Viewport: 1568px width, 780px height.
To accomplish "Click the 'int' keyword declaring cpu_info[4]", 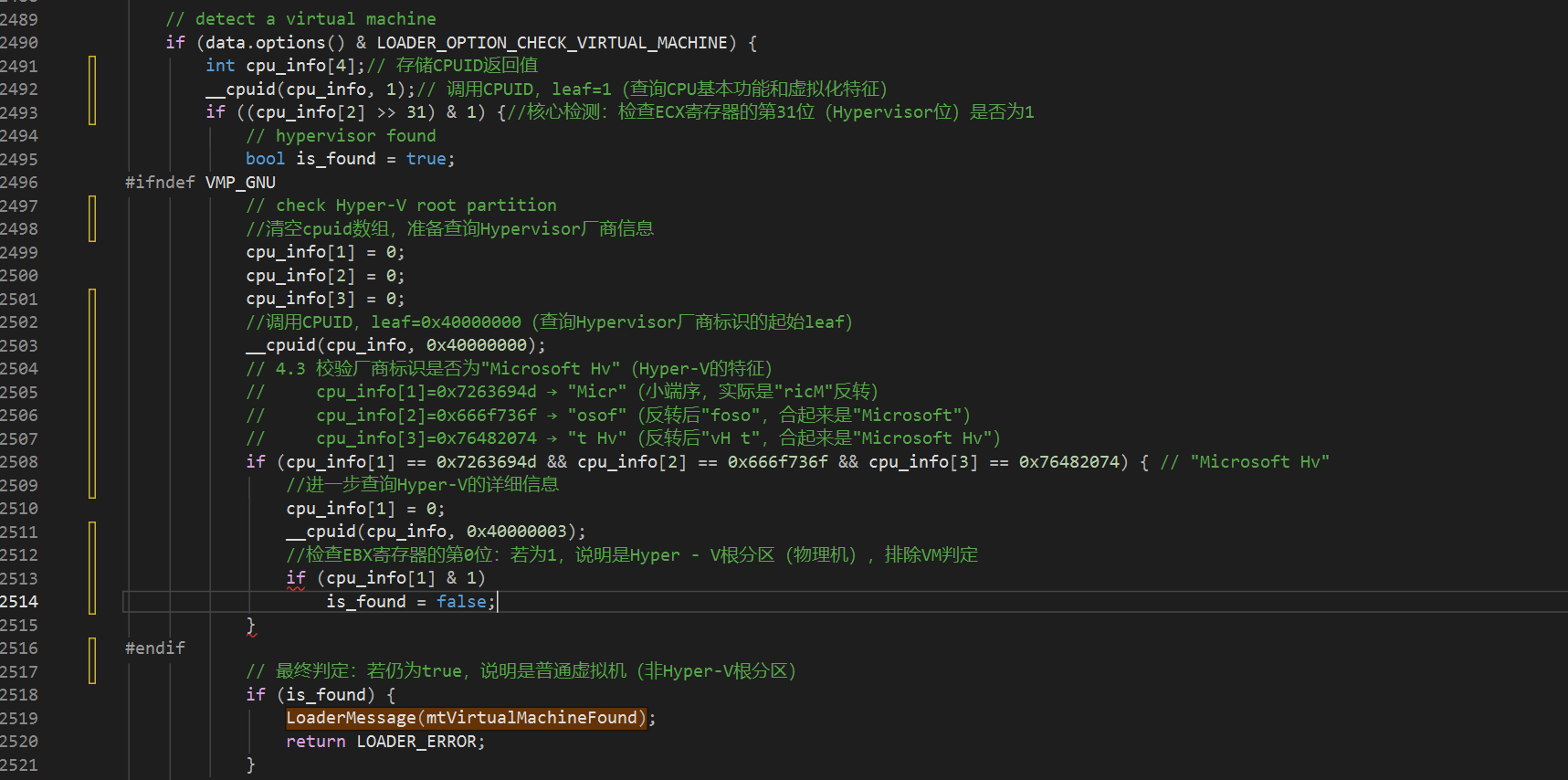I will 220,66.
